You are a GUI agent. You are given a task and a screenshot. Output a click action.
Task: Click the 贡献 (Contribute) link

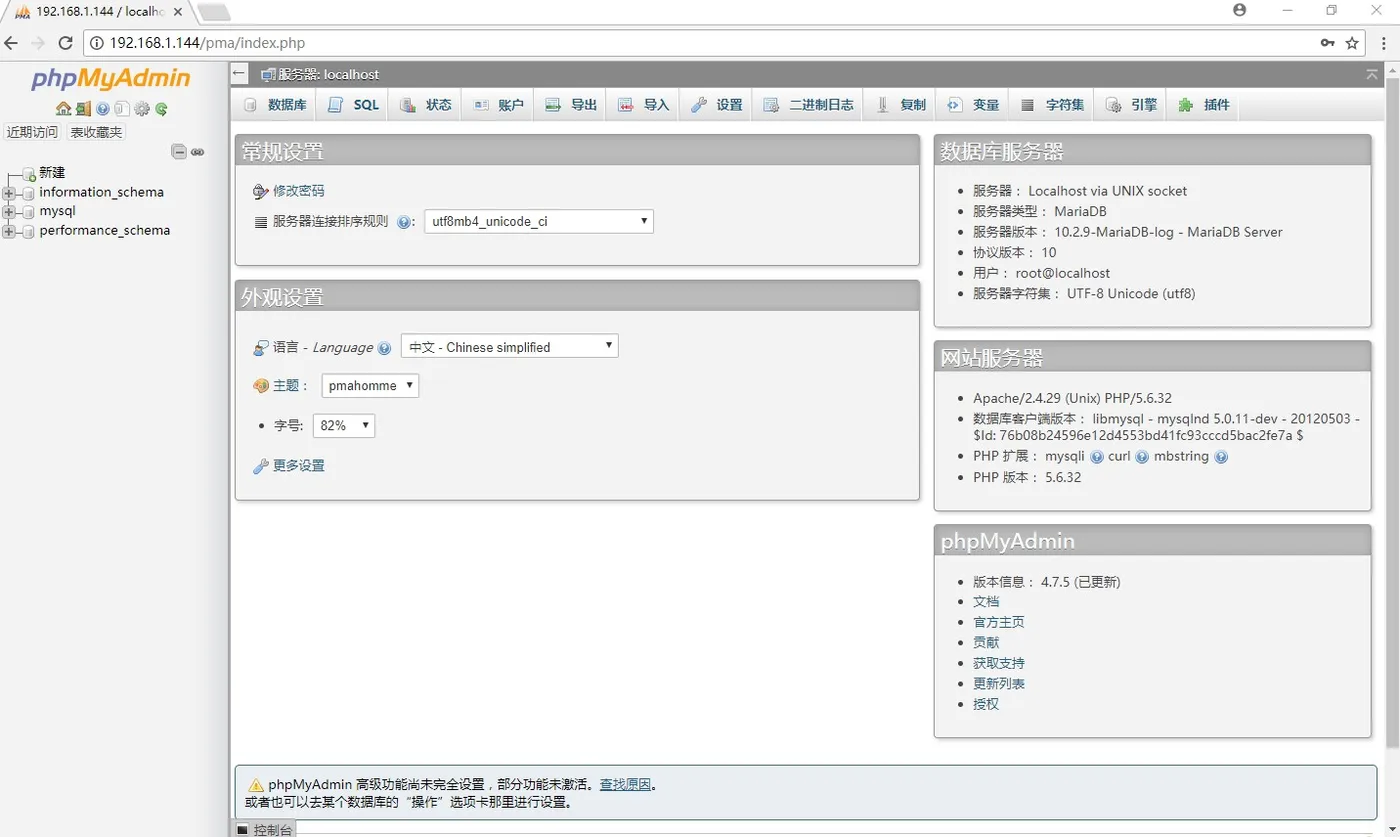[986, 643]
